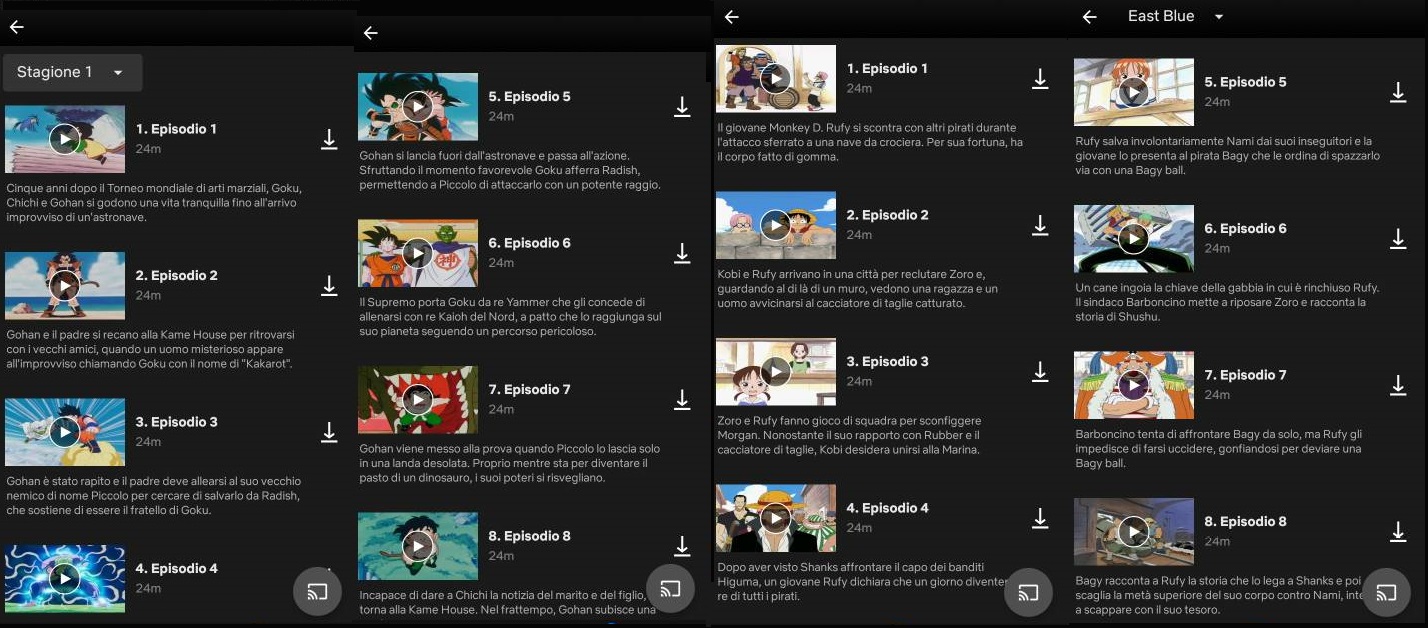Download East Blue Episodio 7 with Barboncino versus Bagy

[x=1398, y=385]
